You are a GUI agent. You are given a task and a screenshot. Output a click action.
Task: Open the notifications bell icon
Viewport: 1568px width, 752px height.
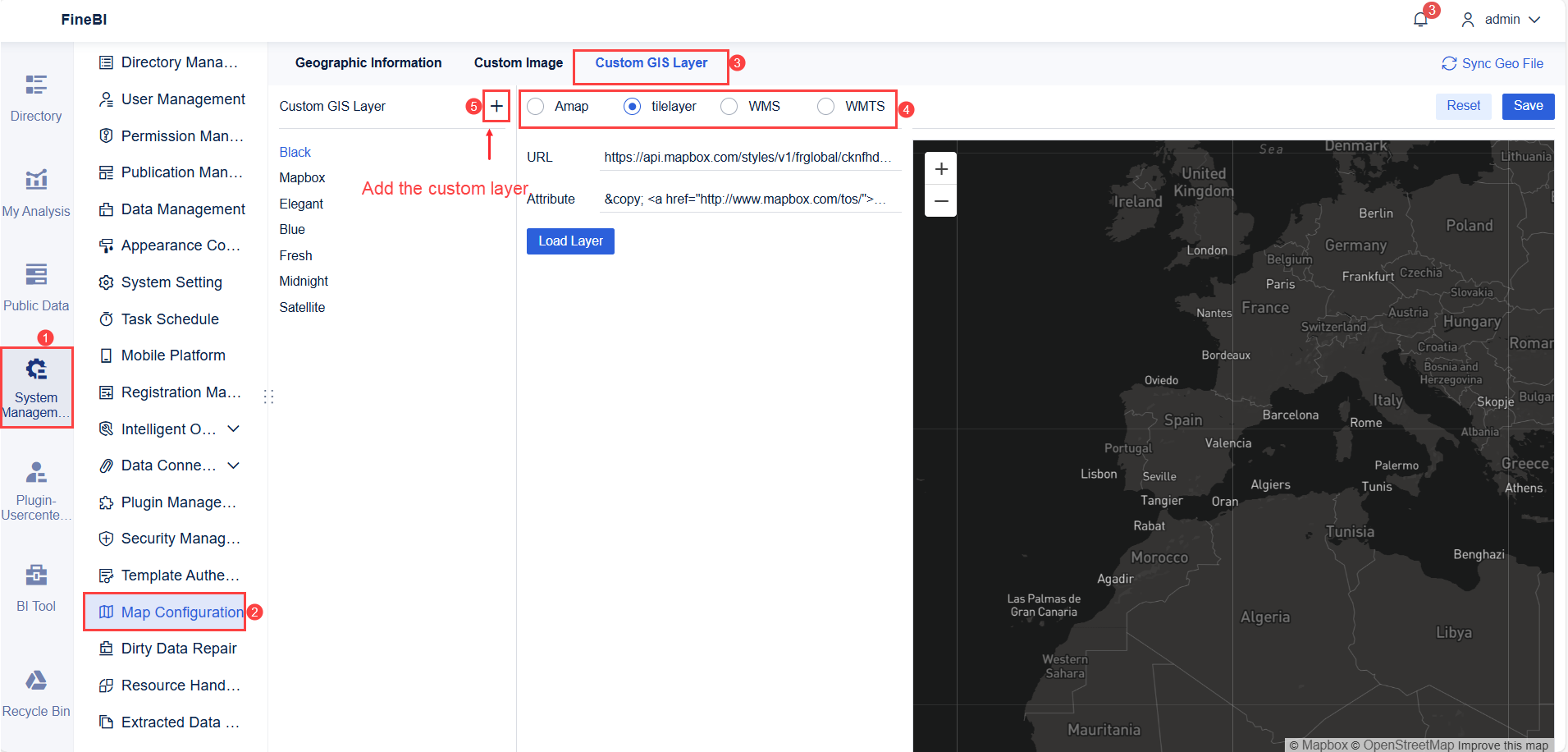click(1420, 20)
